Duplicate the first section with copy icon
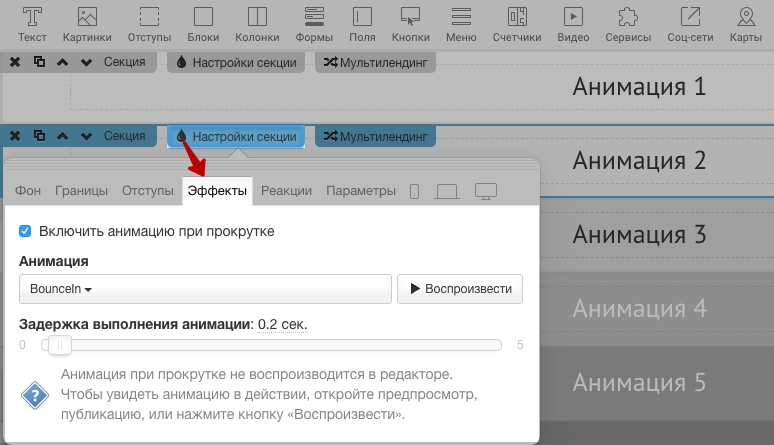The height and width of the screenshot is (445, 774). 39,62
